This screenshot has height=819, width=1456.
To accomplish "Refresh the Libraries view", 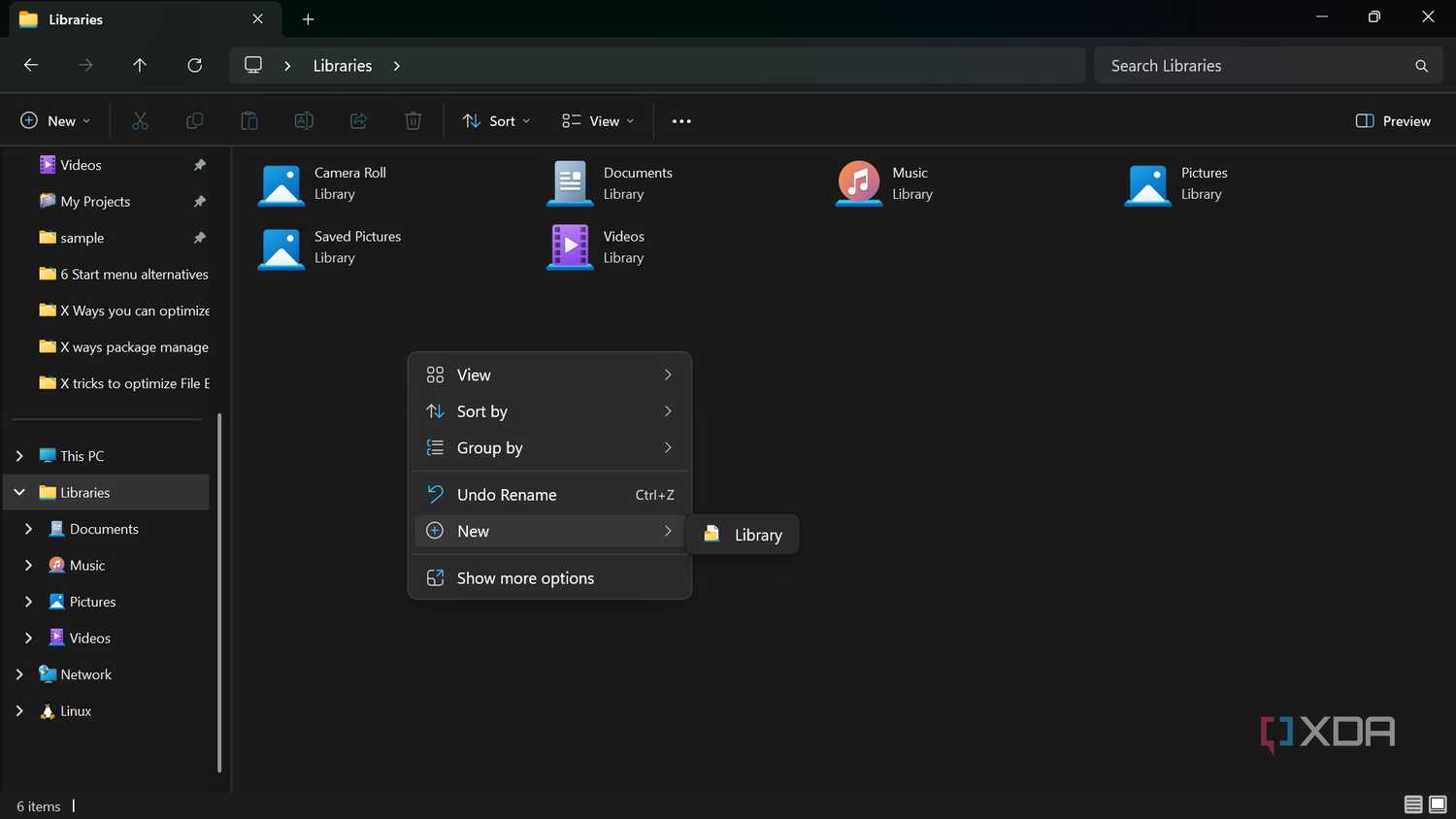I will 195,65.
